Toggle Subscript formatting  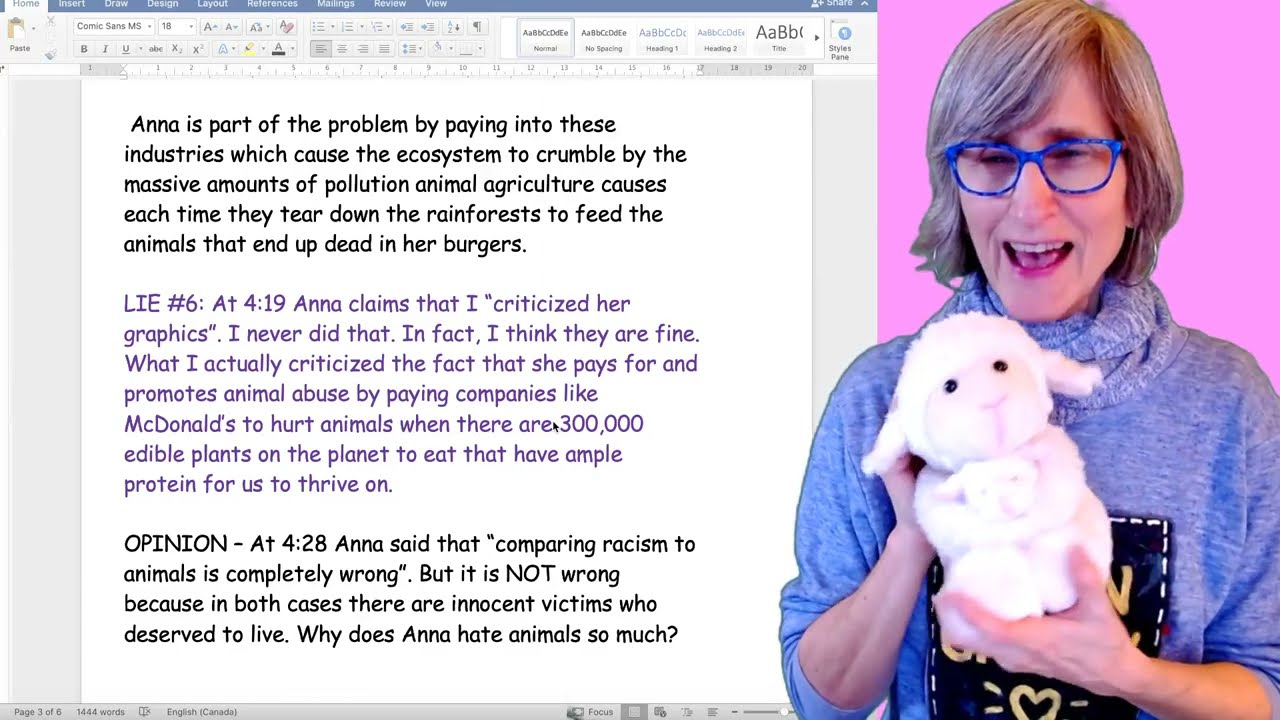(x=177, y=49)
